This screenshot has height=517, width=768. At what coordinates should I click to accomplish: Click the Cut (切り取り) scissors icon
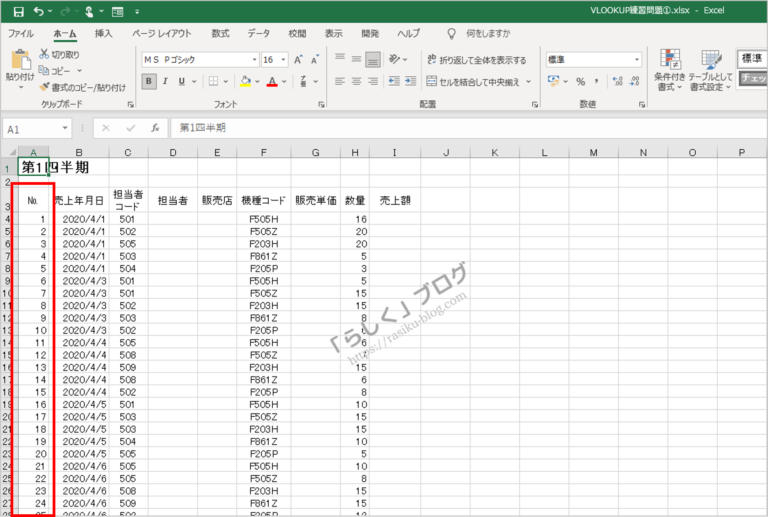(x=44, y=54)
